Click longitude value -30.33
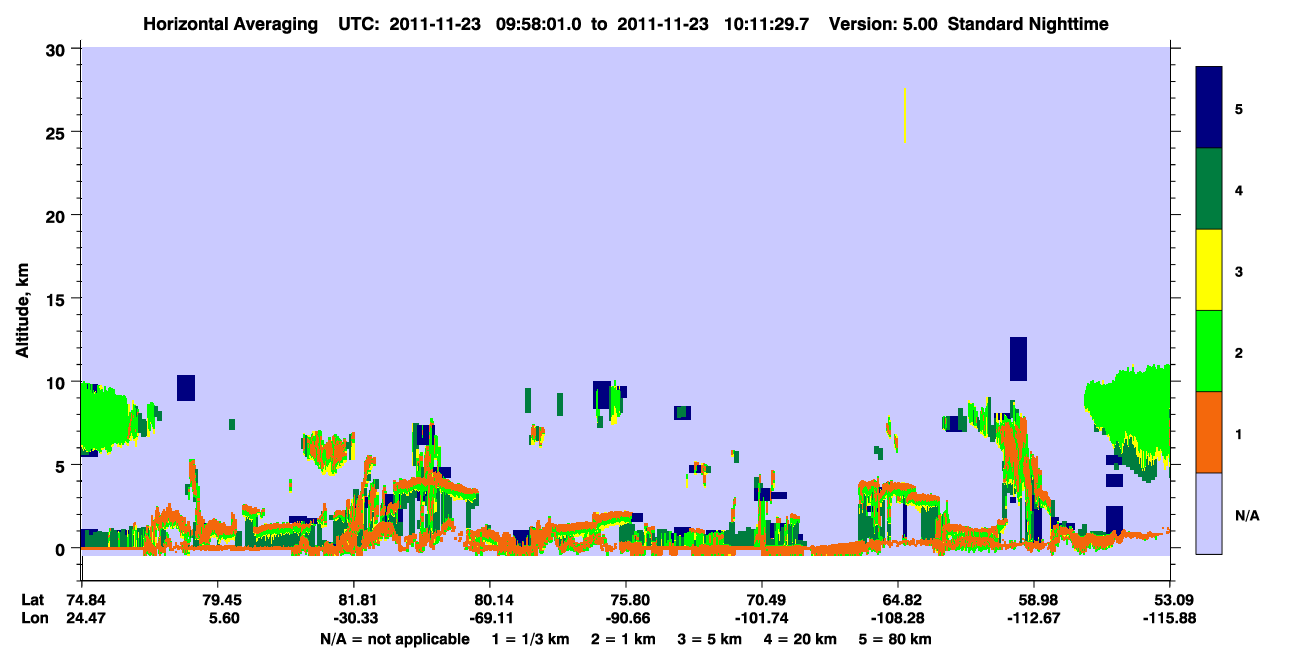Screen dimensions: 1300x667 coord(354,619)
